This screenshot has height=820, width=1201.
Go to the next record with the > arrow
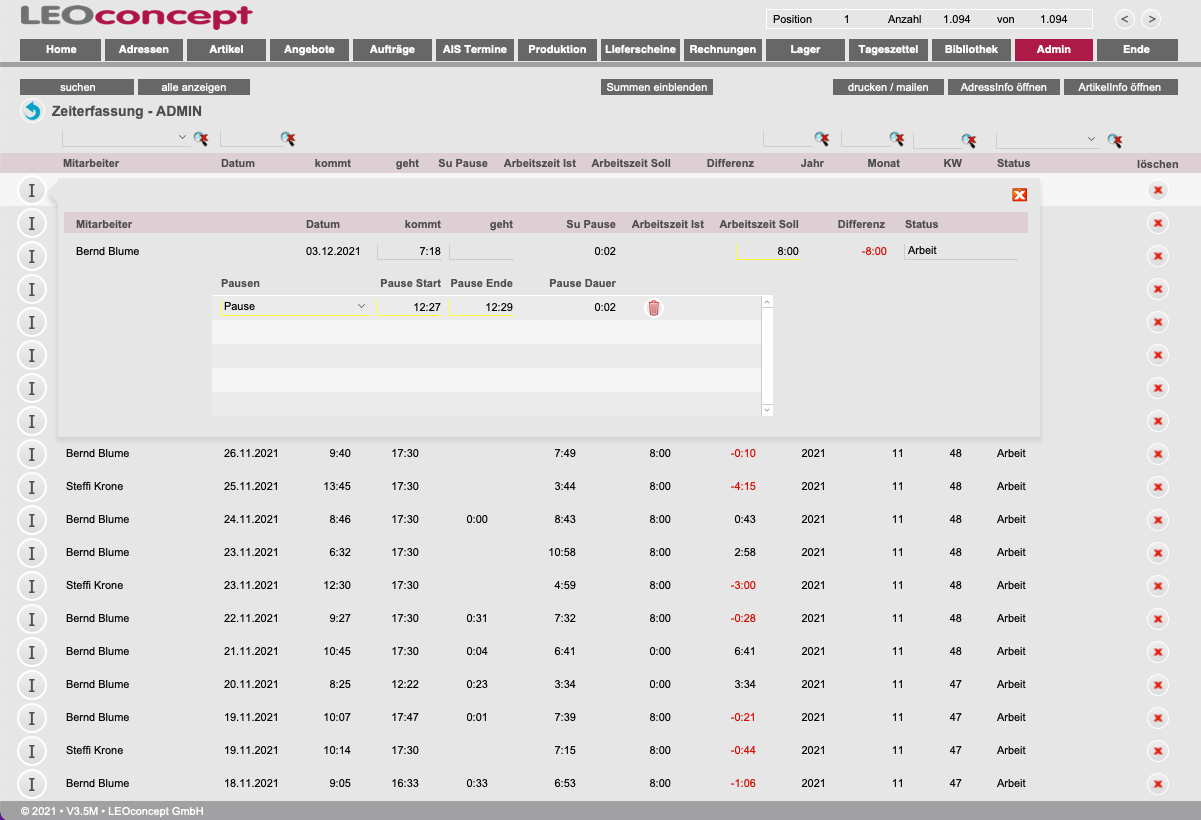point(1151,19)
